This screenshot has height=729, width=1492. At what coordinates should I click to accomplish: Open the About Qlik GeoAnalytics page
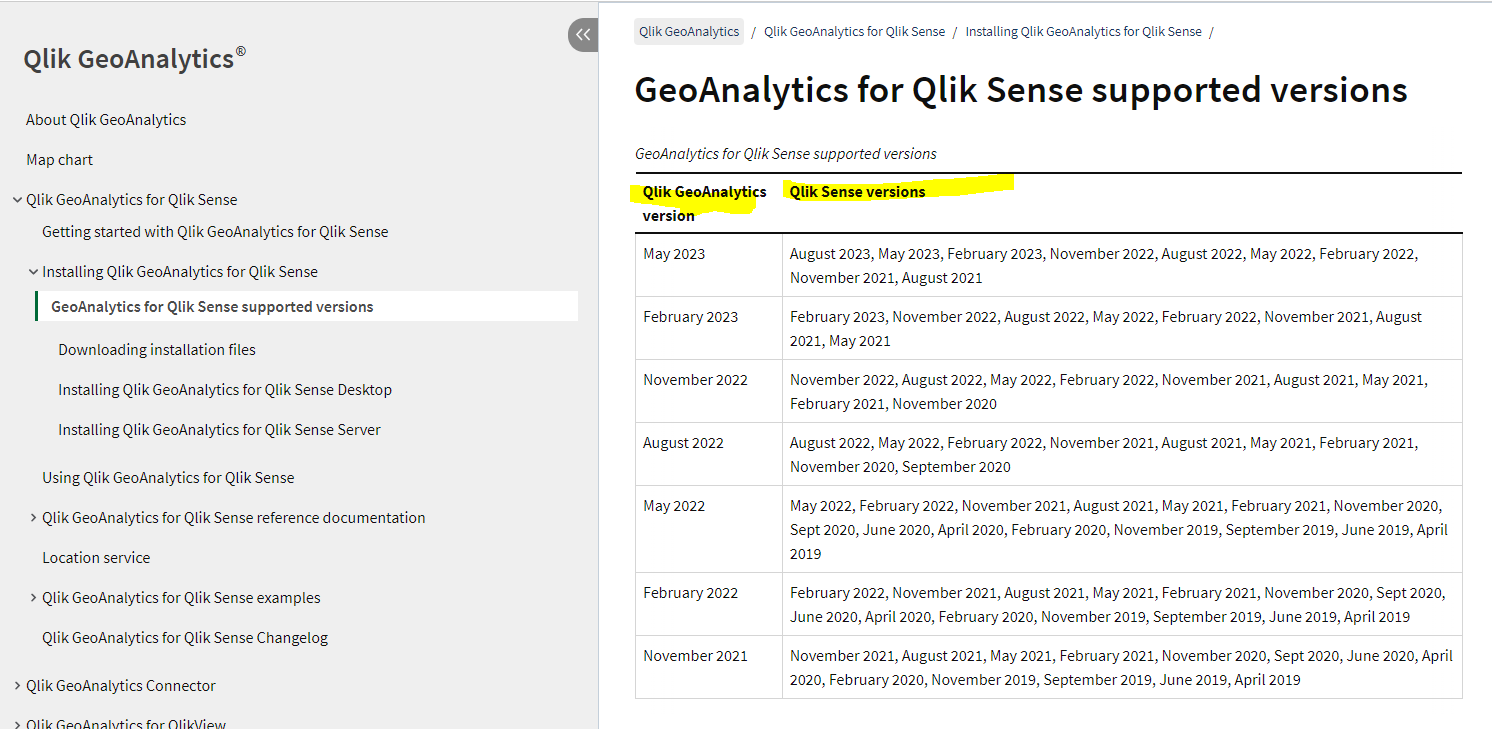(x=106, y=119)
